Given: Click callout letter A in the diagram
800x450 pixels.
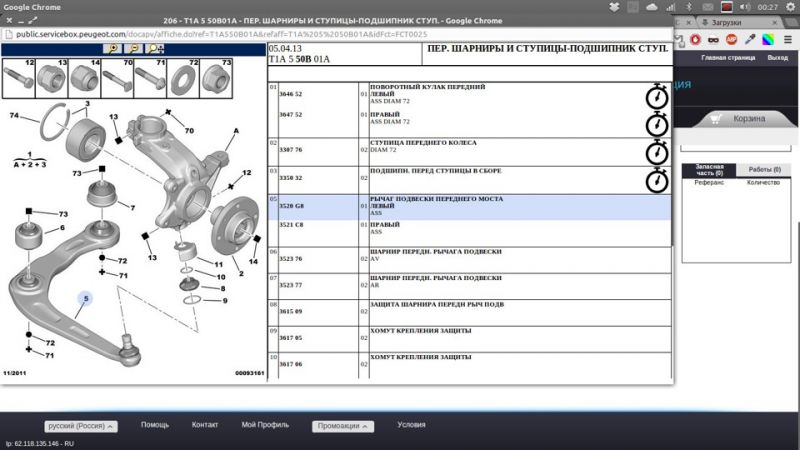Looking at the screenshot, I should click(x=236, y=131).
